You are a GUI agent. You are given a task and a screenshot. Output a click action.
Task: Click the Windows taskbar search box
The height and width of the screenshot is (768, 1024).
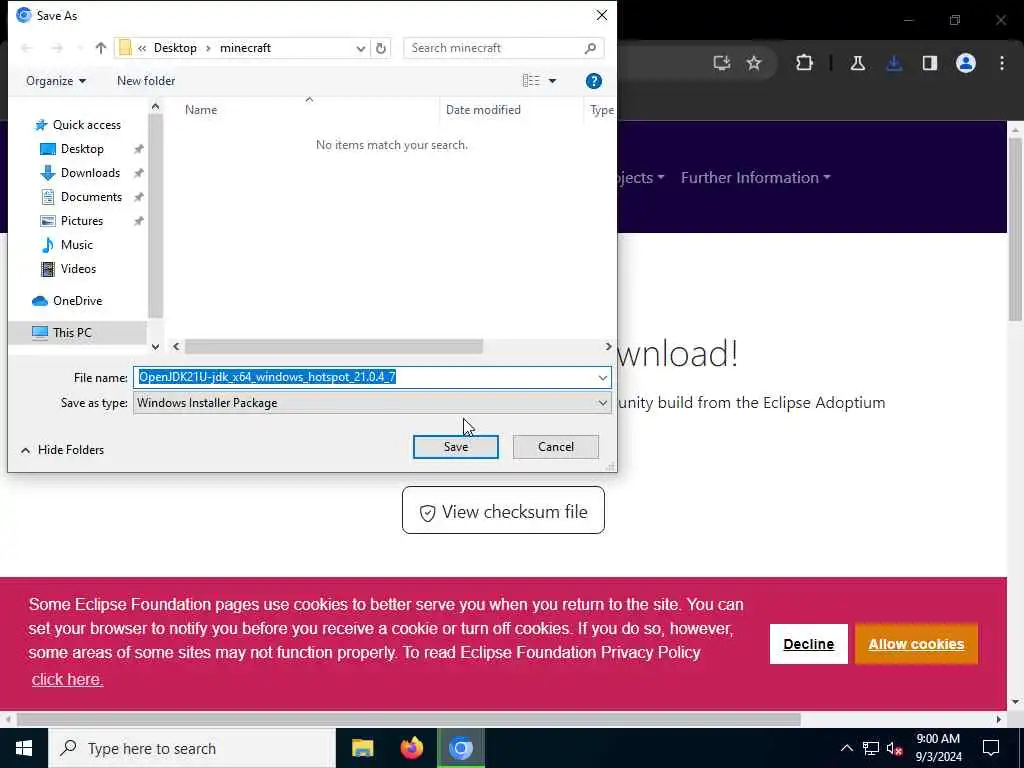click(x=191, y=748)
